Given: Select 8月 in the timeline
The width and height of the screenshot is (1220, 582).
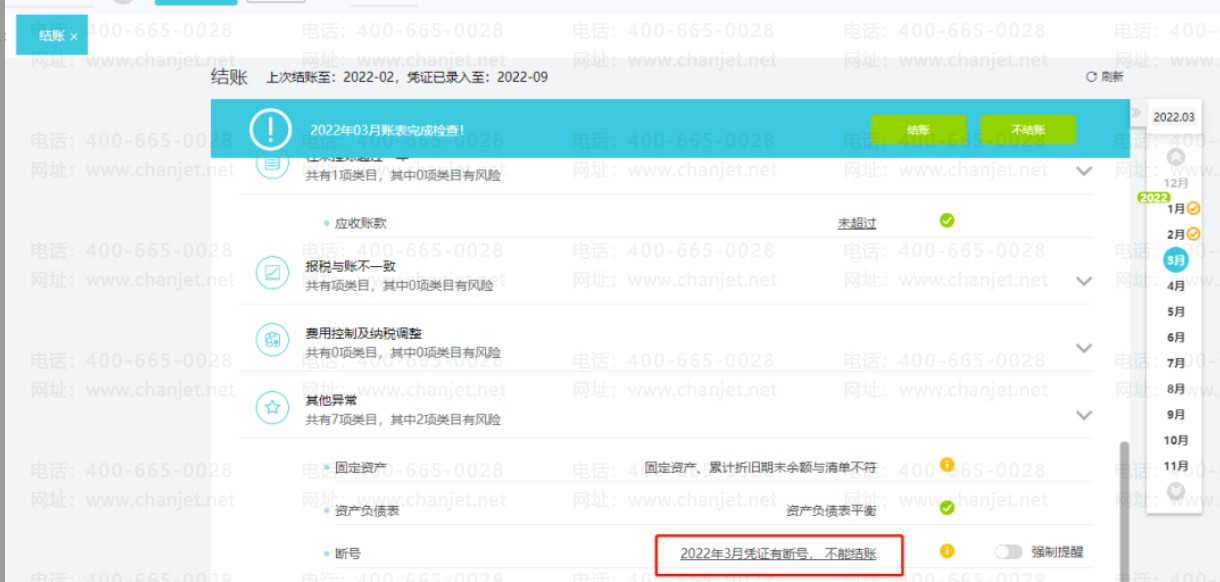Looking at the screenshot, I should (1176, 389).
